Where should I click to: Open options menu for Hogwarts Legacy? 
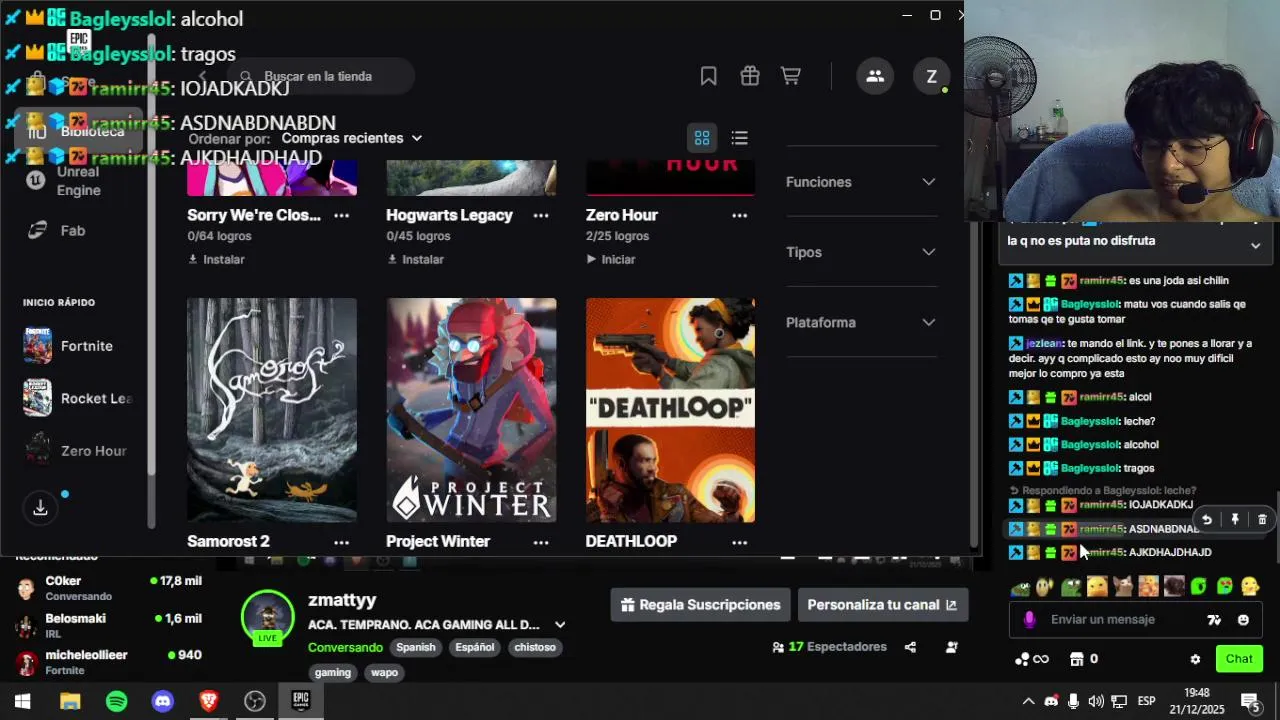click(541, 215)
